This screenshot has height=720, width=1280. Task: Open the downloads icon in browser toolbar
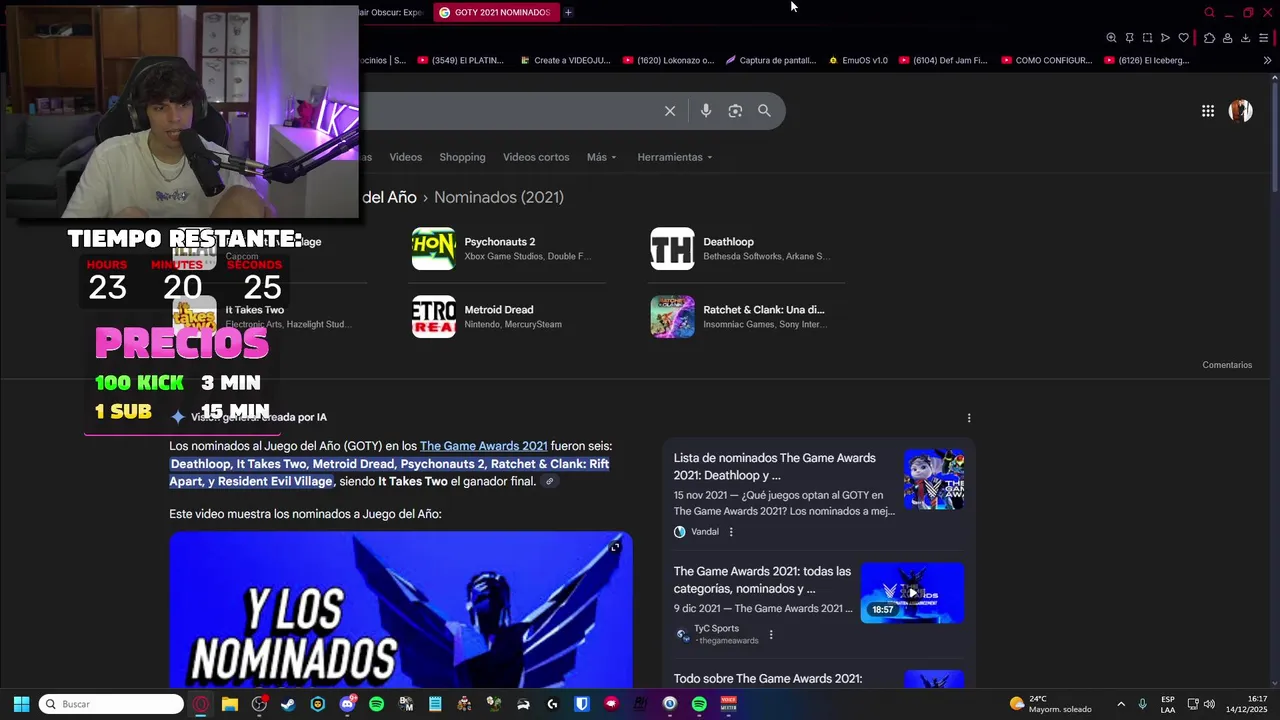[x=1245, y=38]
